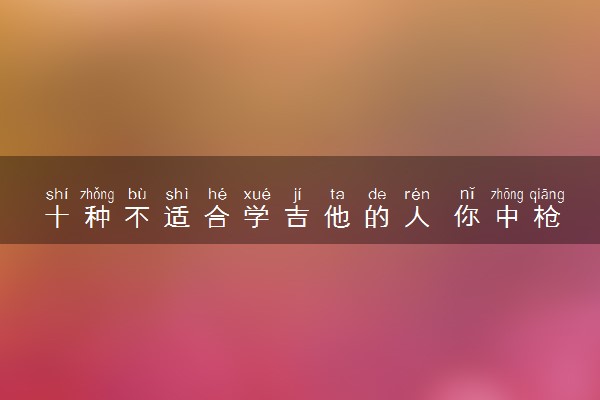
Task: Select the character 他 in the title
Action: point(337,217)
